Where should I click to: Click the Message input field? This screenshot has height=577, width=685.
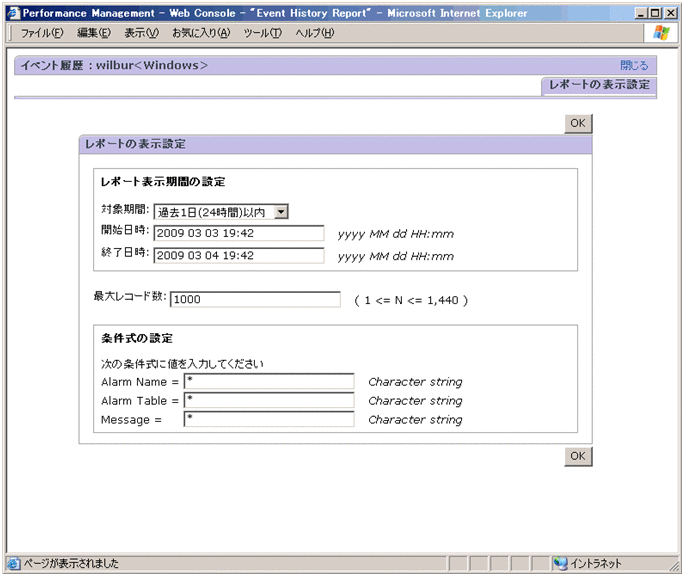tap(269, 419)
